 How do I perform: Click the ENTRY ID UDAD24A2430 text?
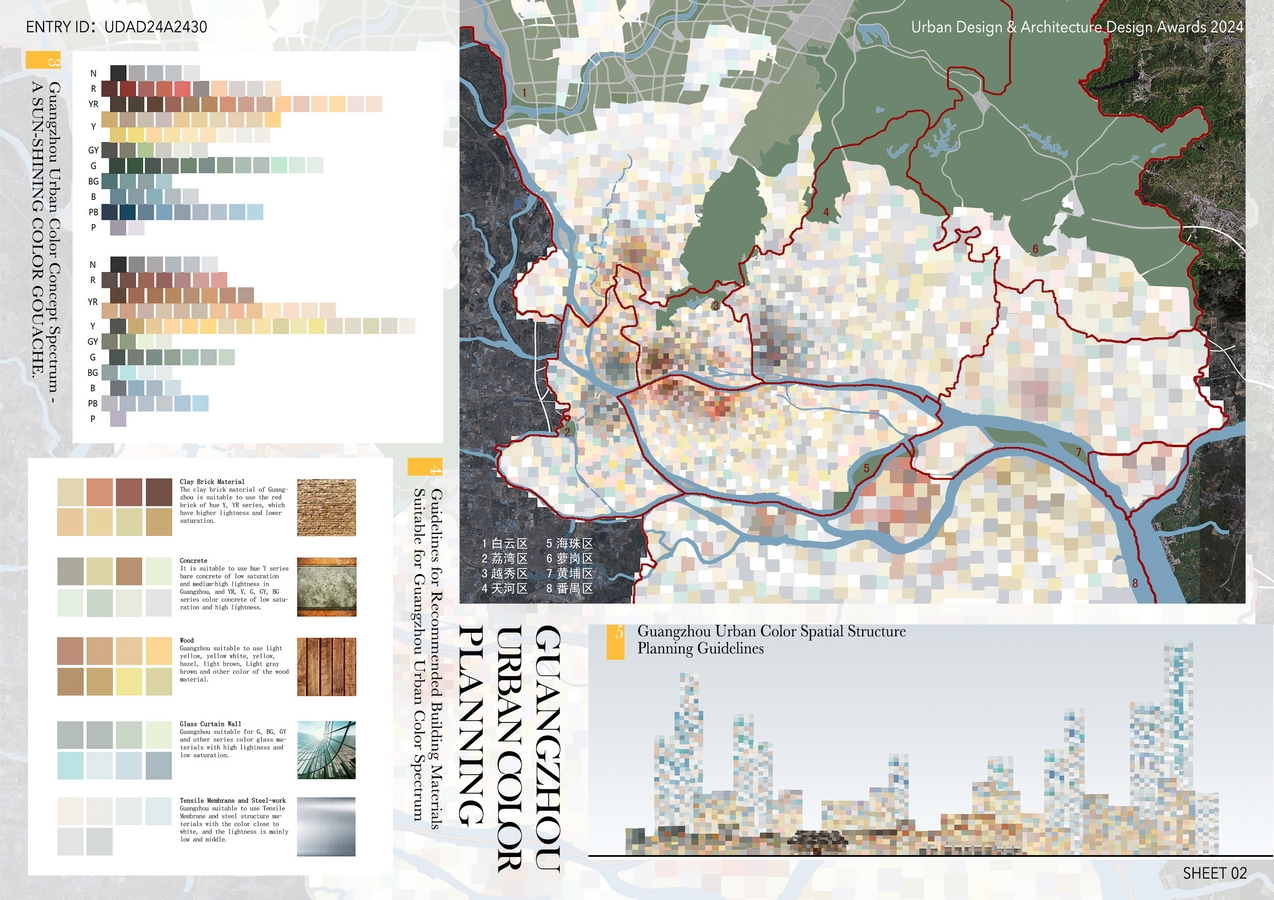click(116, 27)
